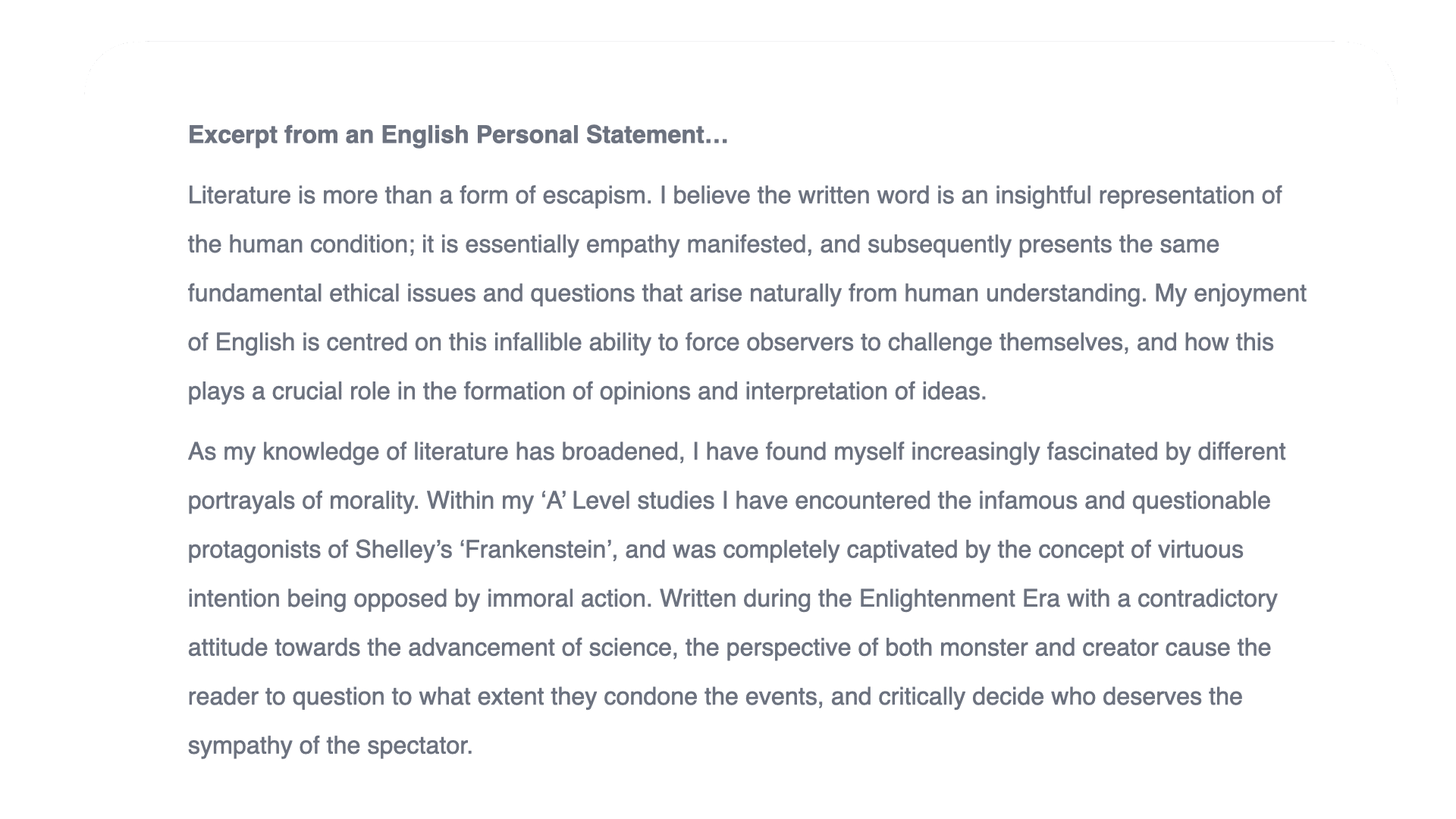
Task: Click the word 'virtuous'
Action: (x=1200, y=550)
